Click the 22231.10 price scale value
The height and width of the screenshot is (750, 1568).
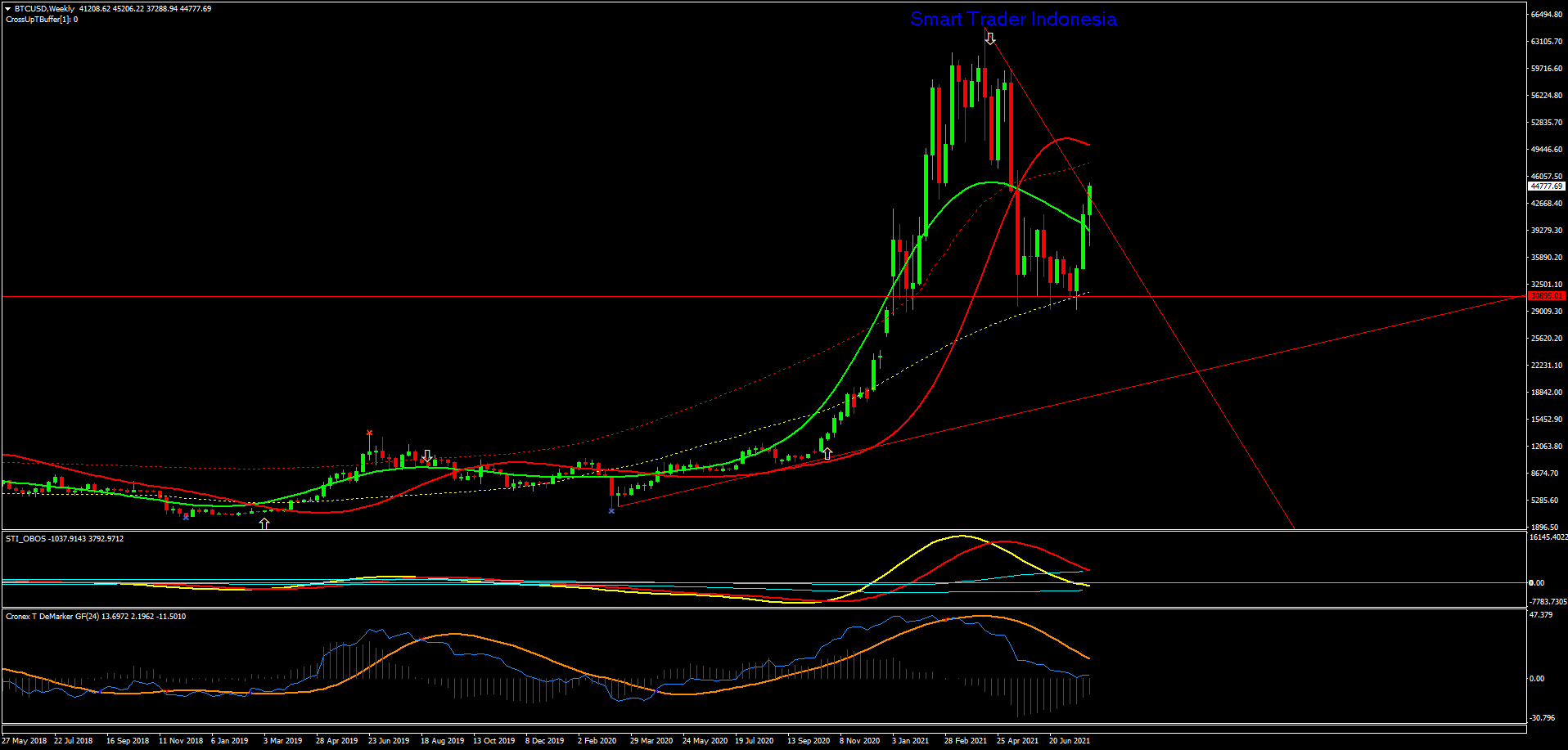(x=1547, y=366)
